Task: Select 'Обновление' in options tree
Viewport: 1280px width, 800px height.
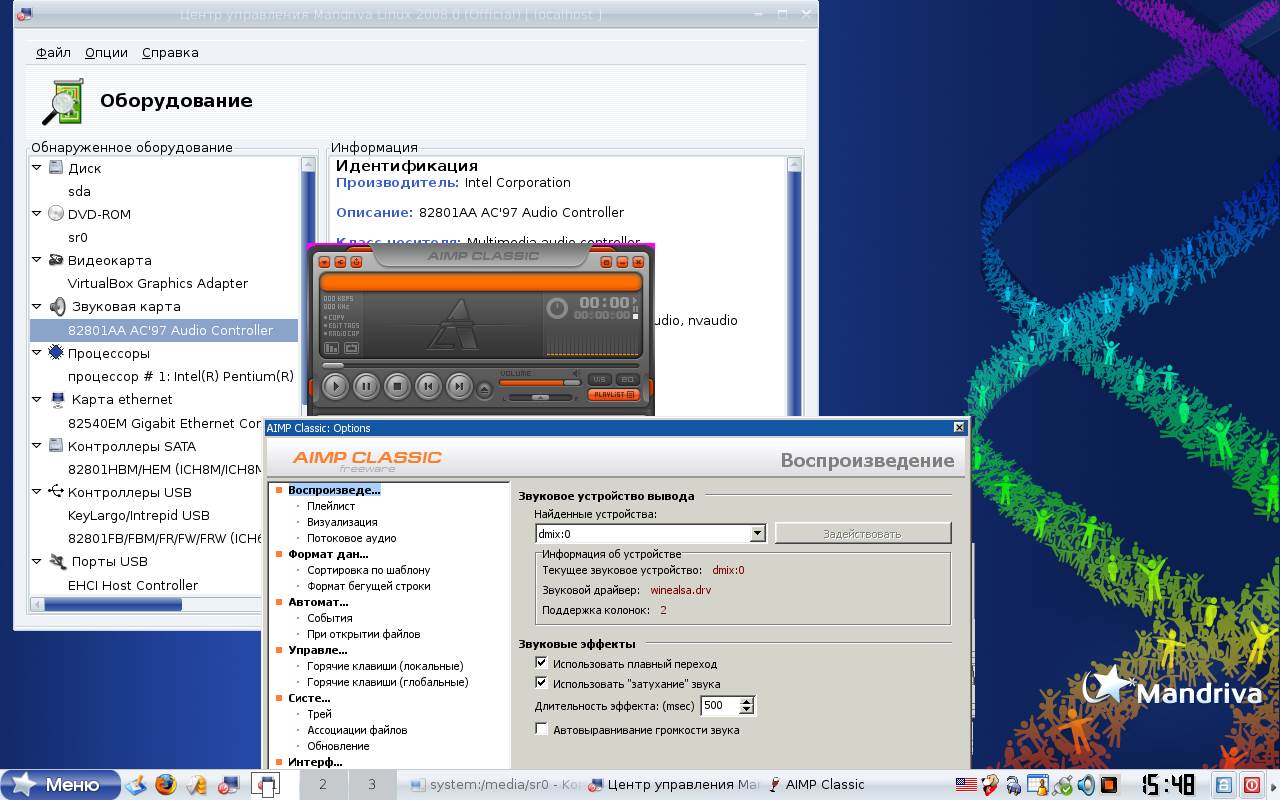Action: pyautogui.click(x=338, y=746)
